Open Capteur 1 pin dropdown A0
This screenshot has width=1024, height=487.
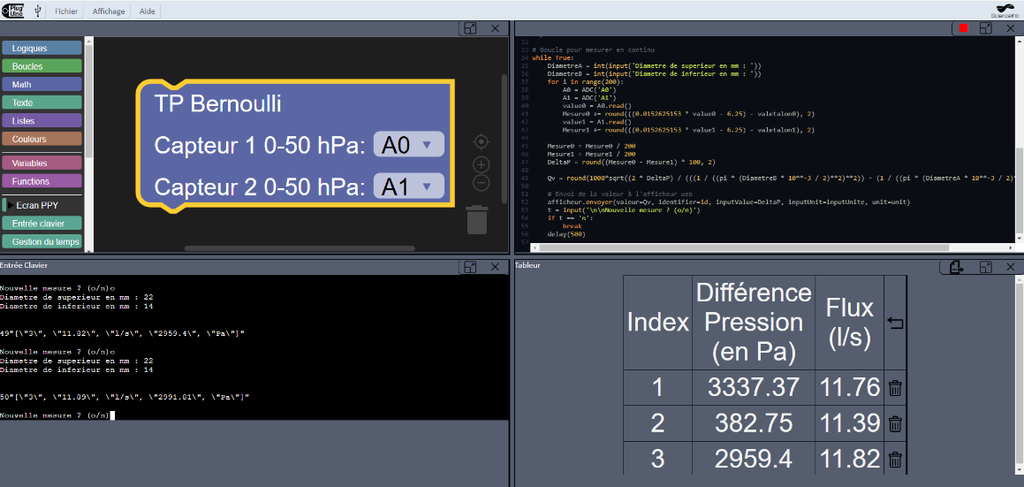point(409,145)
